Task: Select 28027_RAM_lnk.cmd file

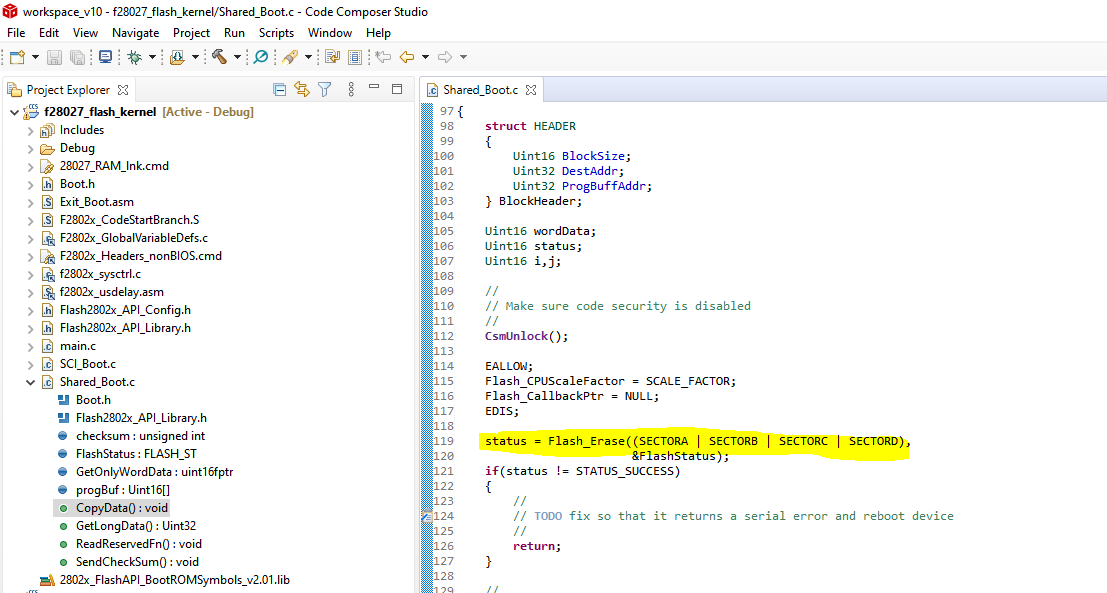Action: pyautogui.click(x=114, y=166)
